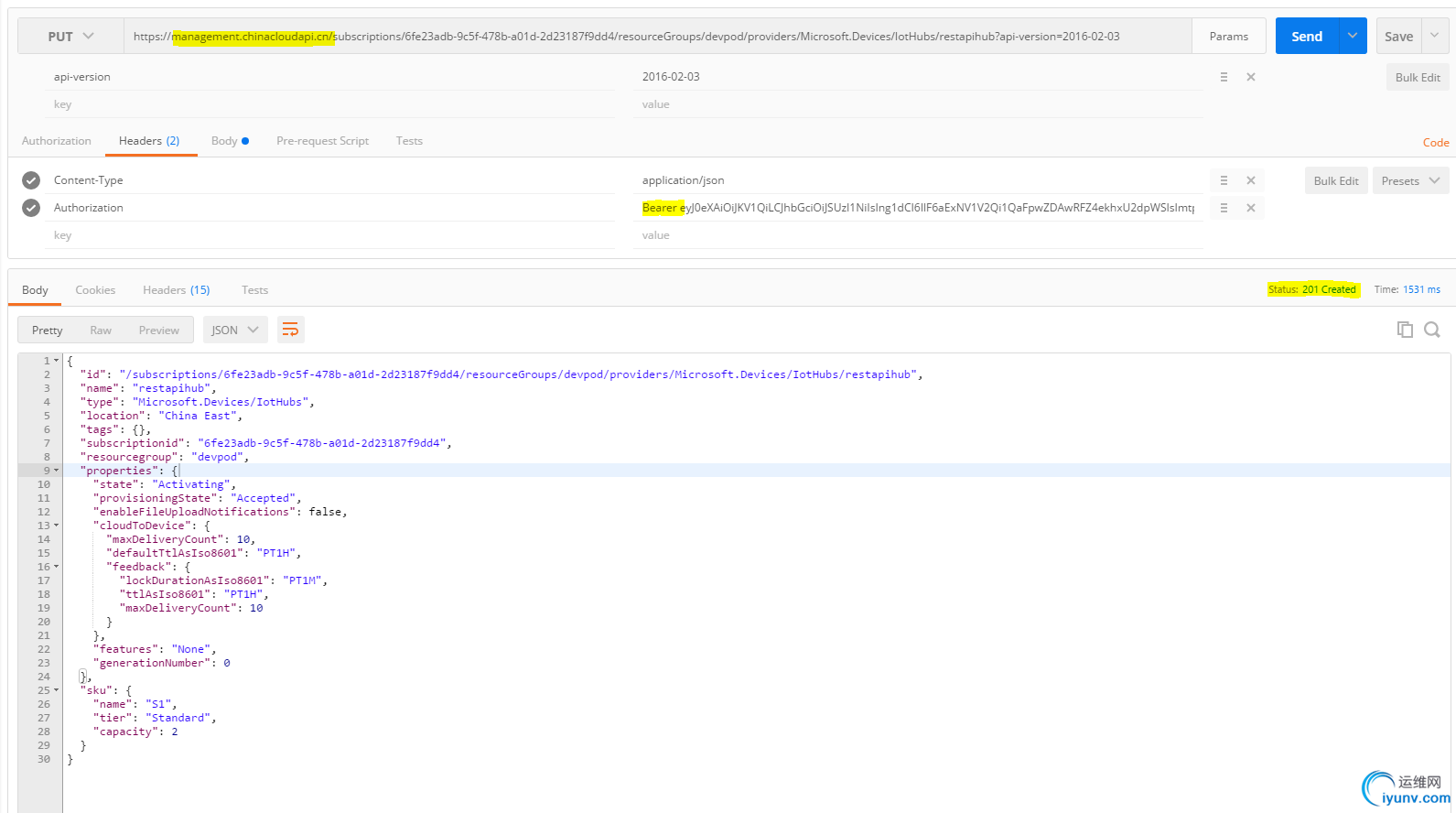Collapse the feedback node at line 16

pyautogui.click(x=57, y=567)
